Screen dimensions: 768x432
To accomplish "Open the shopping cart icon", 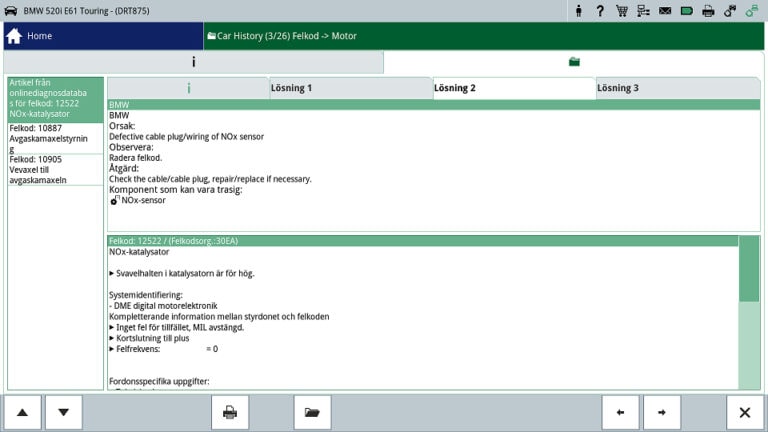I will [622, 11].
